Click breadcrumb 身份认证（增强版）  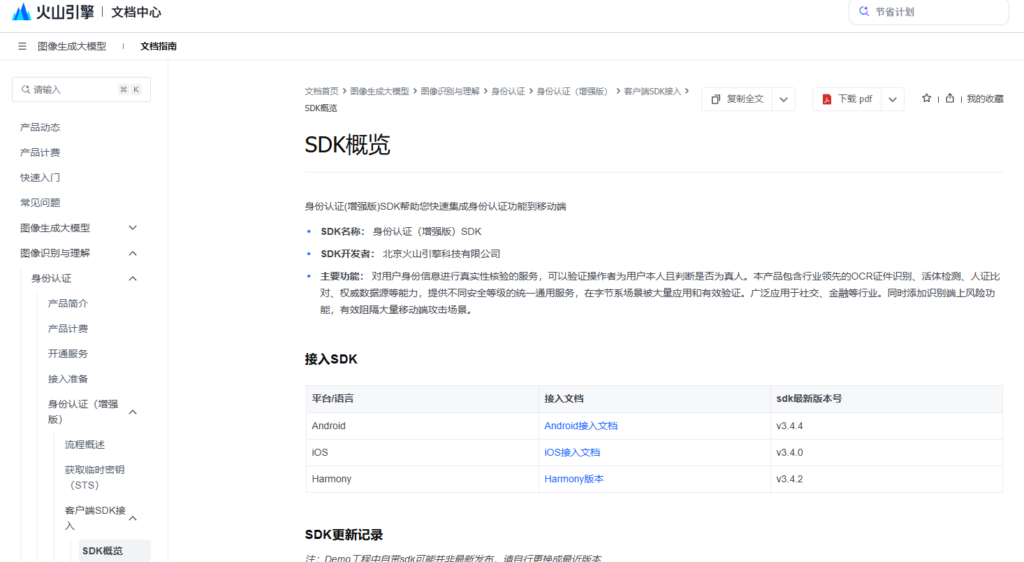[x=574, y=91]
